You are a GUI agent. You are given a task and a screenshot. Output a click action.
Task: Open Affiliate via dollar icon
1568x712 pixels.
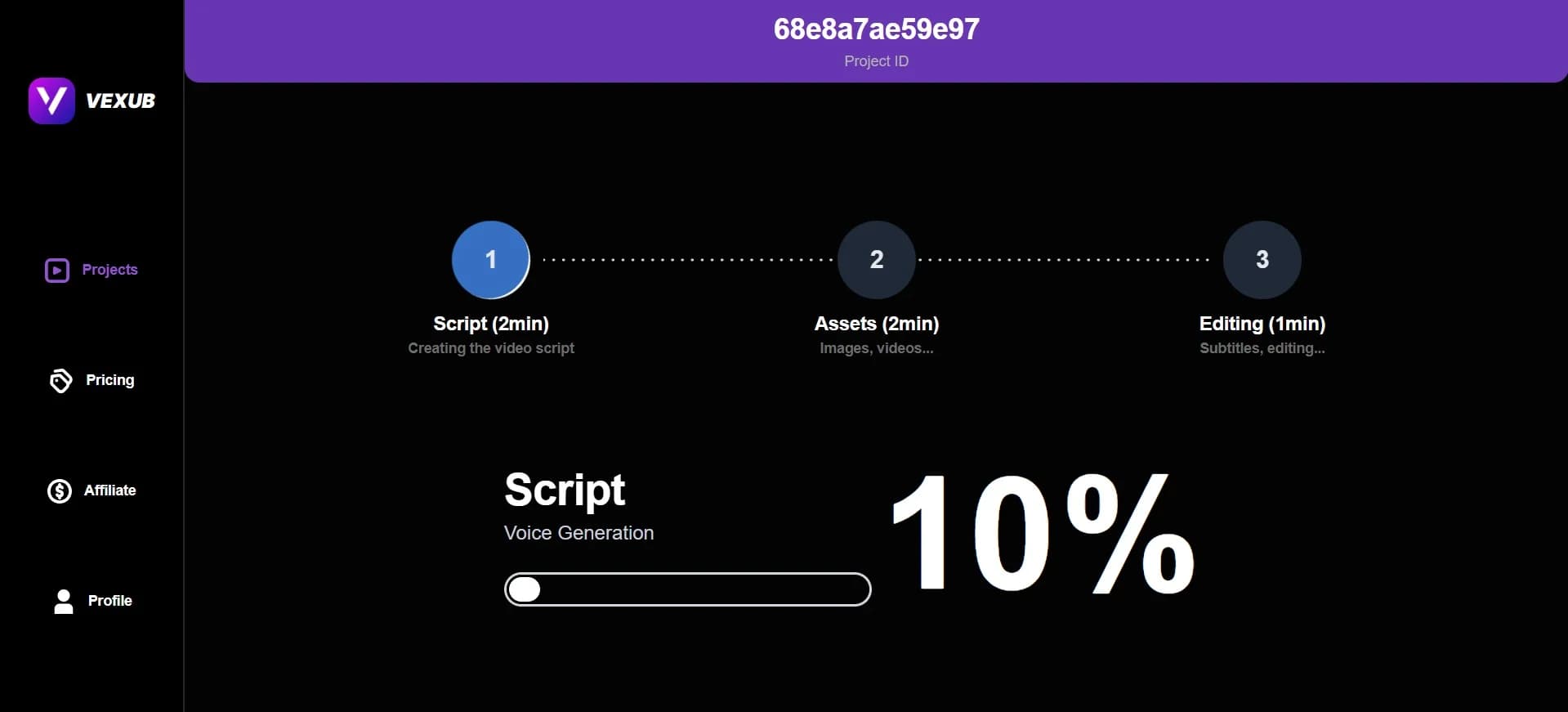tap(60, 490)
